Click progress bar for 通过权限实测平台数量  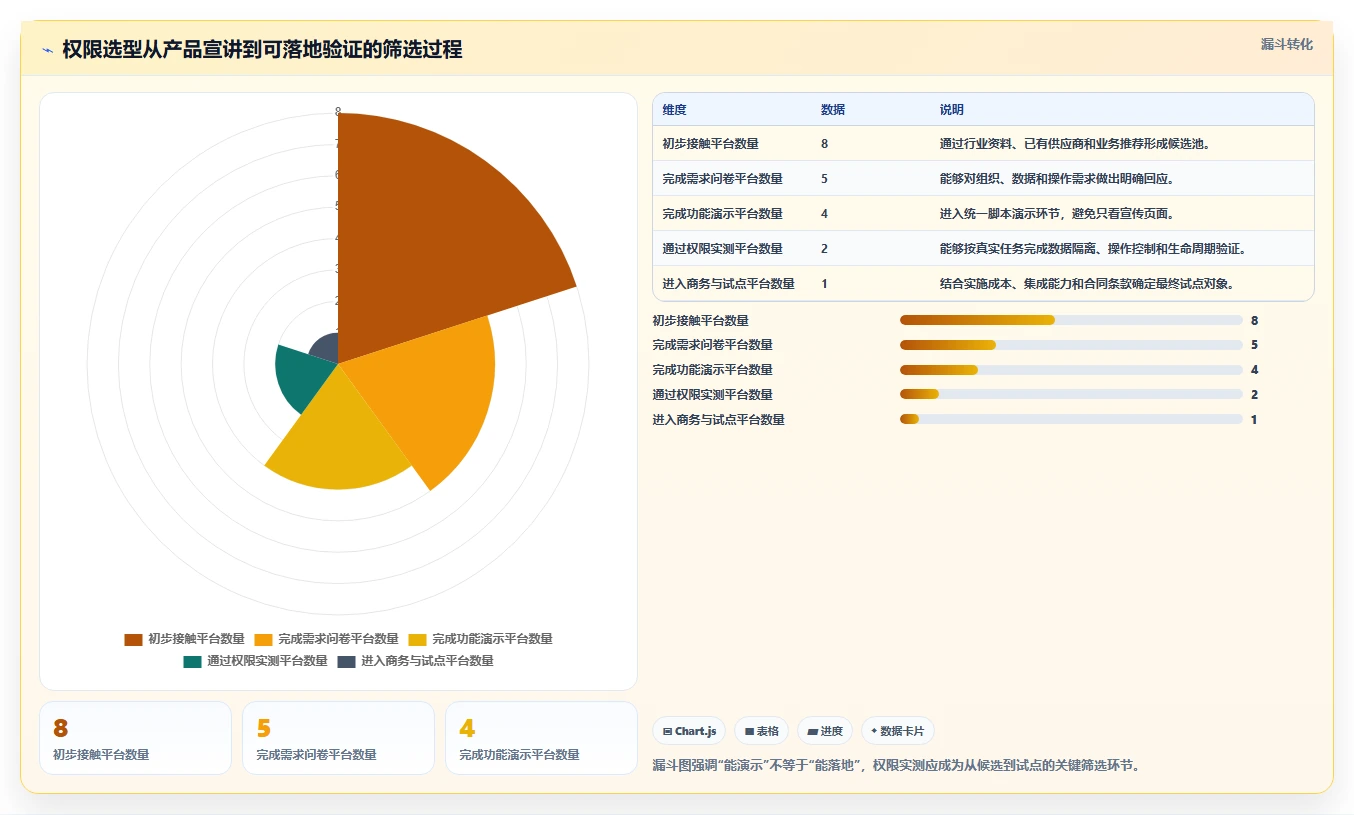coord(1071,395)
